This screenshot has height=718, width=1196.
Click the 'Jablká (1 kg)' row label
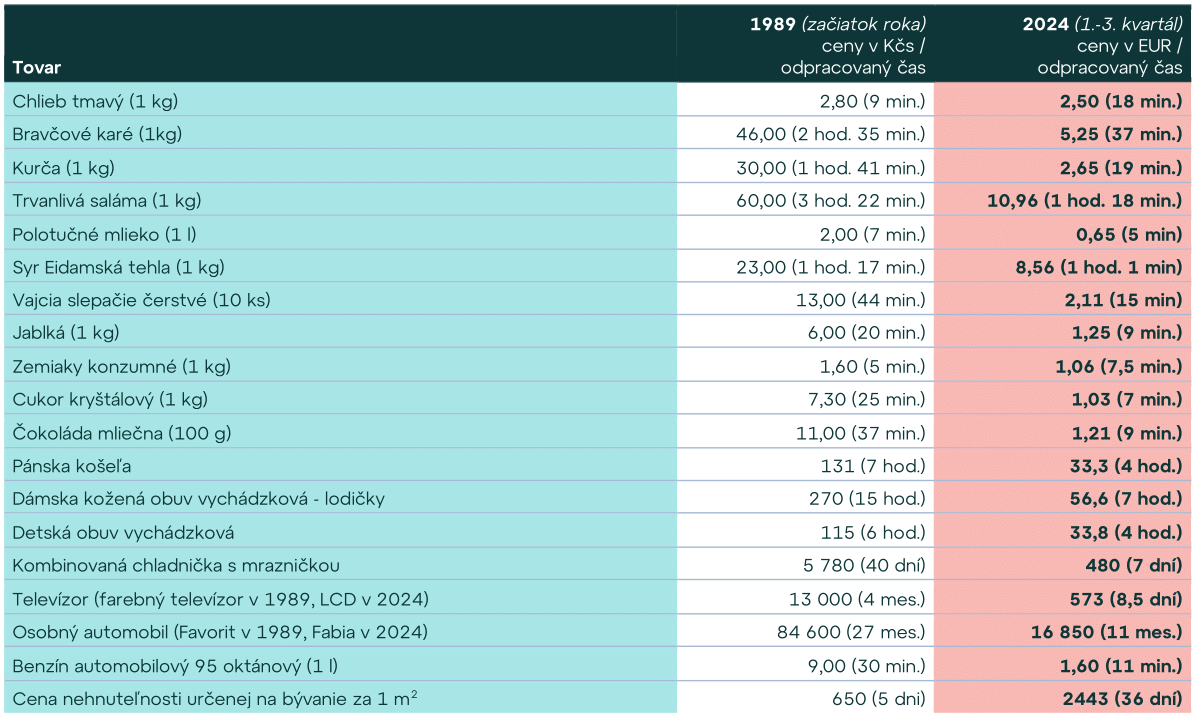[66, 333]
